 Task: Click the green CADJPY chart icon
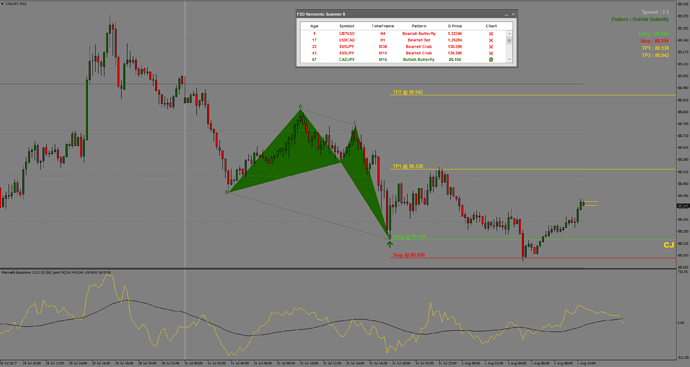tap(491, 59)
